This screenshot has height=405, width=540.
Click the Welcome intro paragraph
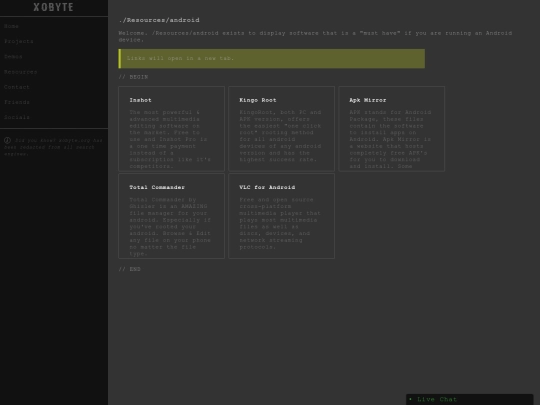coord(315,37)
